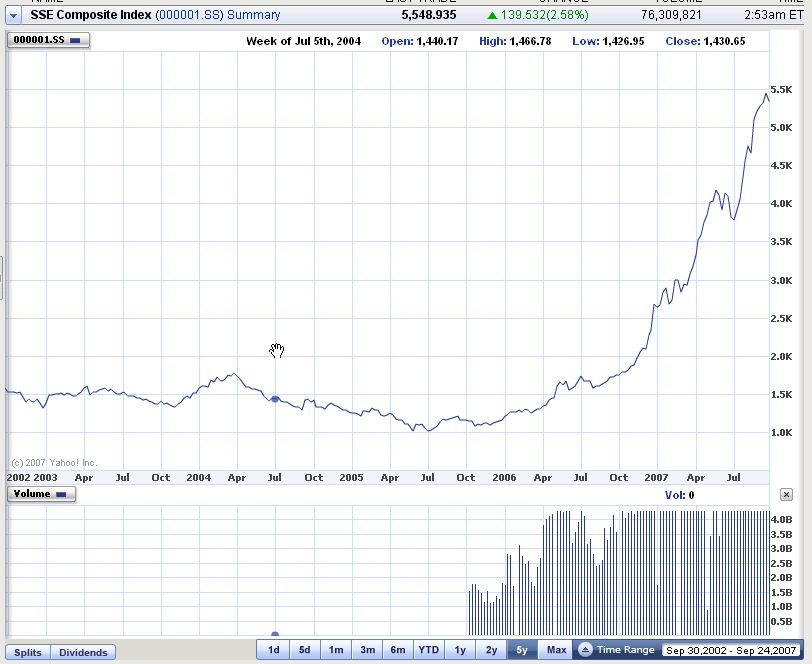Click the 5,548.935 last trade value
The height and width of the screenshot is (664, 812).
(x=429, y=15)
